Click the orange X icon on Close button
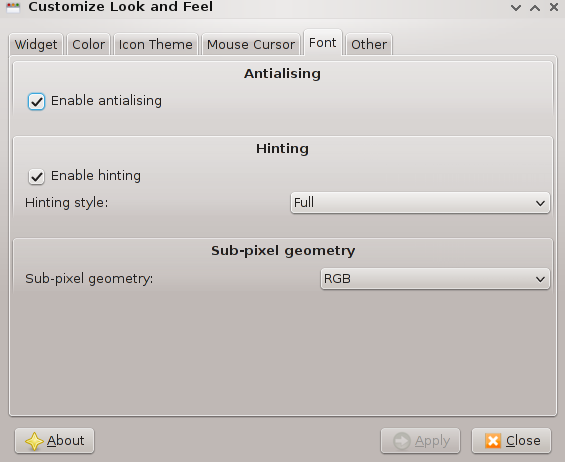Viewport: 565px width, 462px height. point(493,441)
